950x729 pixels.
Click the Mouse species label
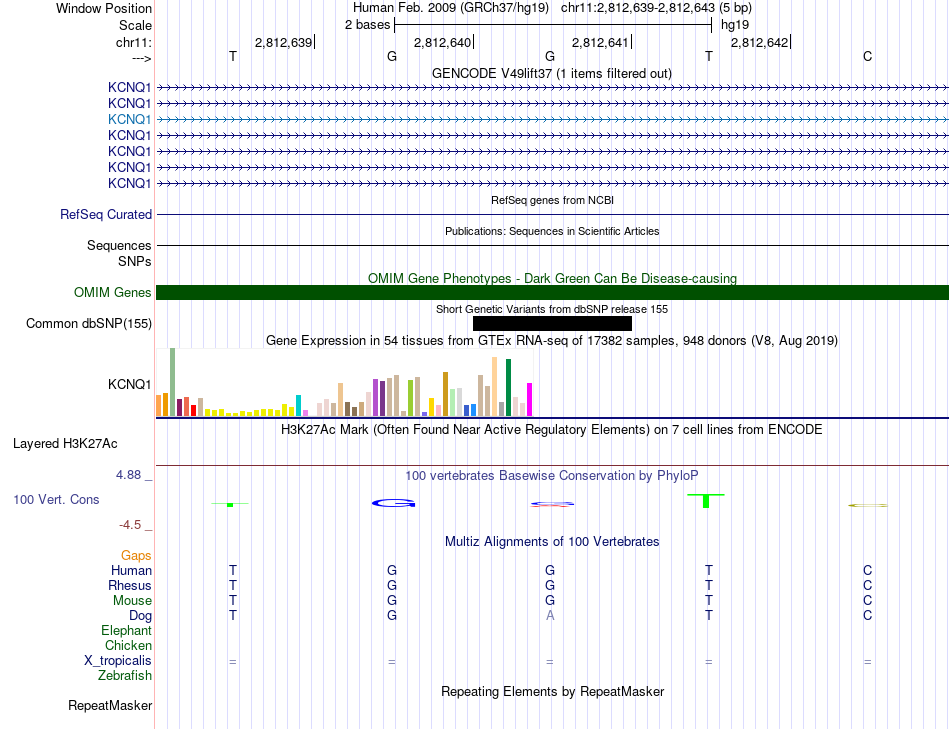132,601
